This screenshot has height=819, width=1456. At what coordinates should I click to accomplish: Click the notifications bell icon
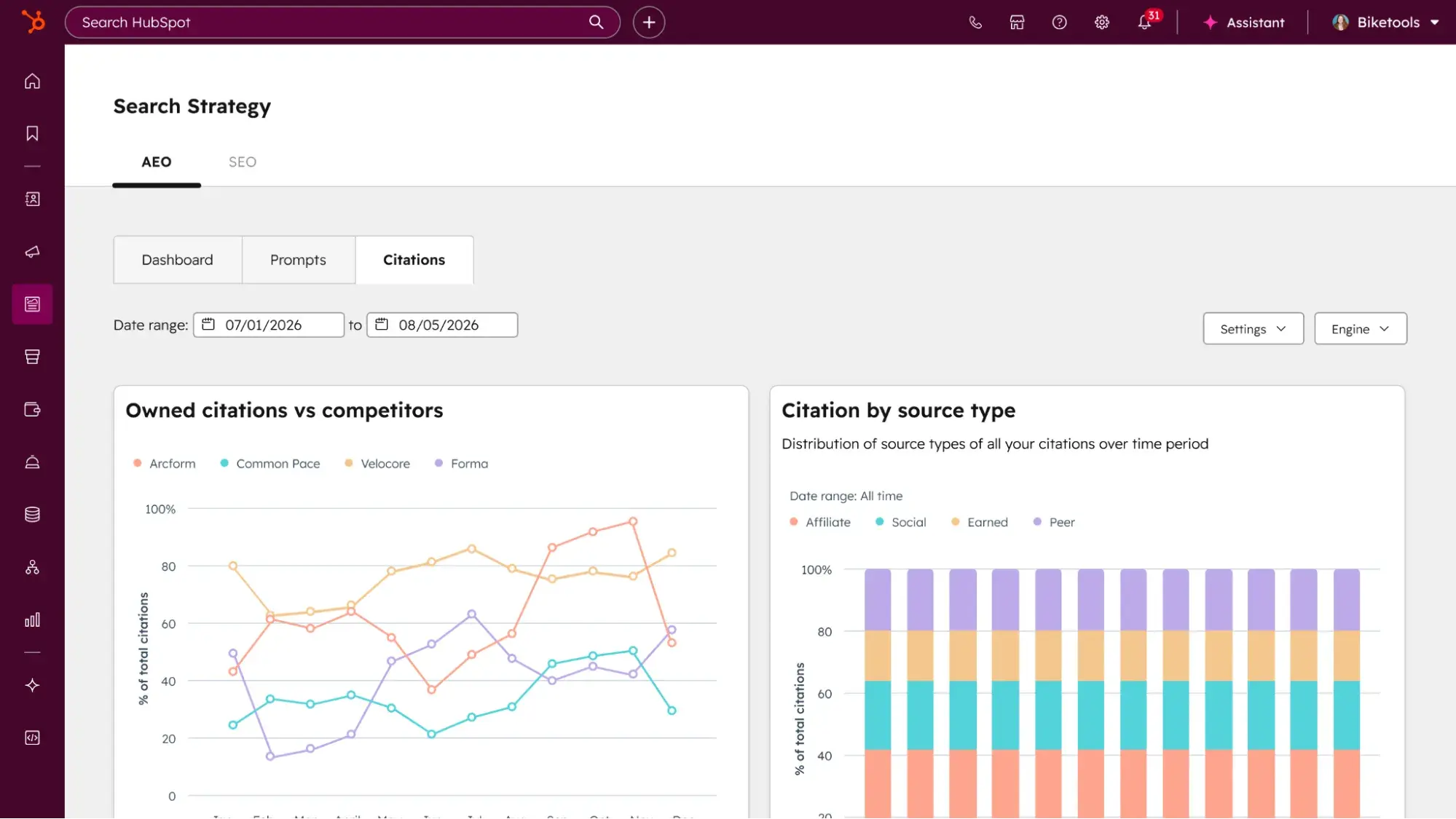pyautogui.click(x=1144, y=23)
